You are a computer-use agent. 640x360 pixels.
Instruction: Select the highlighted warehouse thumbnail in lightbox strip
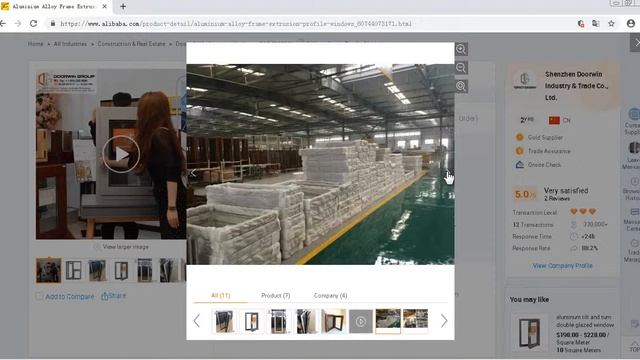388,321
